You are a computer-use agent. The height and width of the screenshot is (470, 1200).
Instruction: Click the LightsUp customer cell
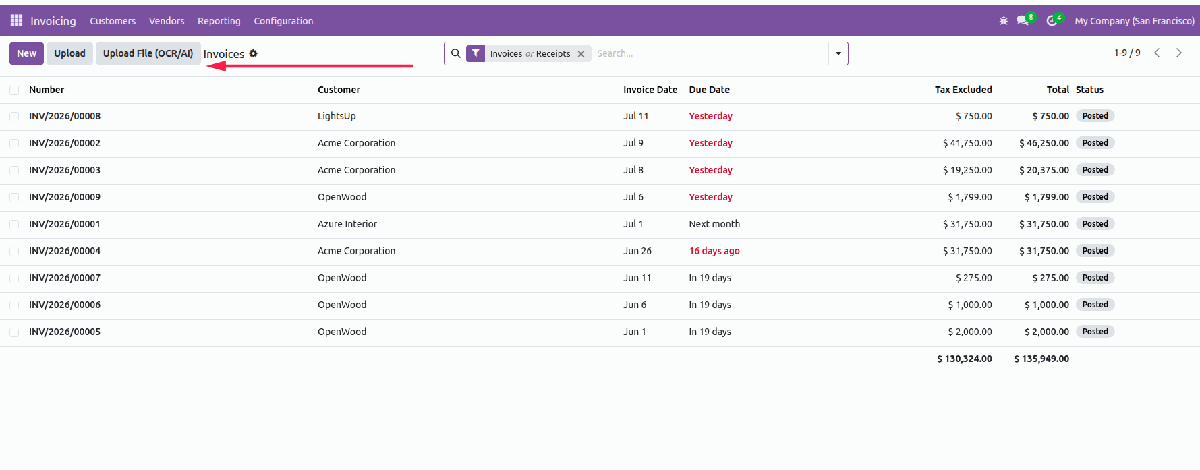tap(336, 116)
